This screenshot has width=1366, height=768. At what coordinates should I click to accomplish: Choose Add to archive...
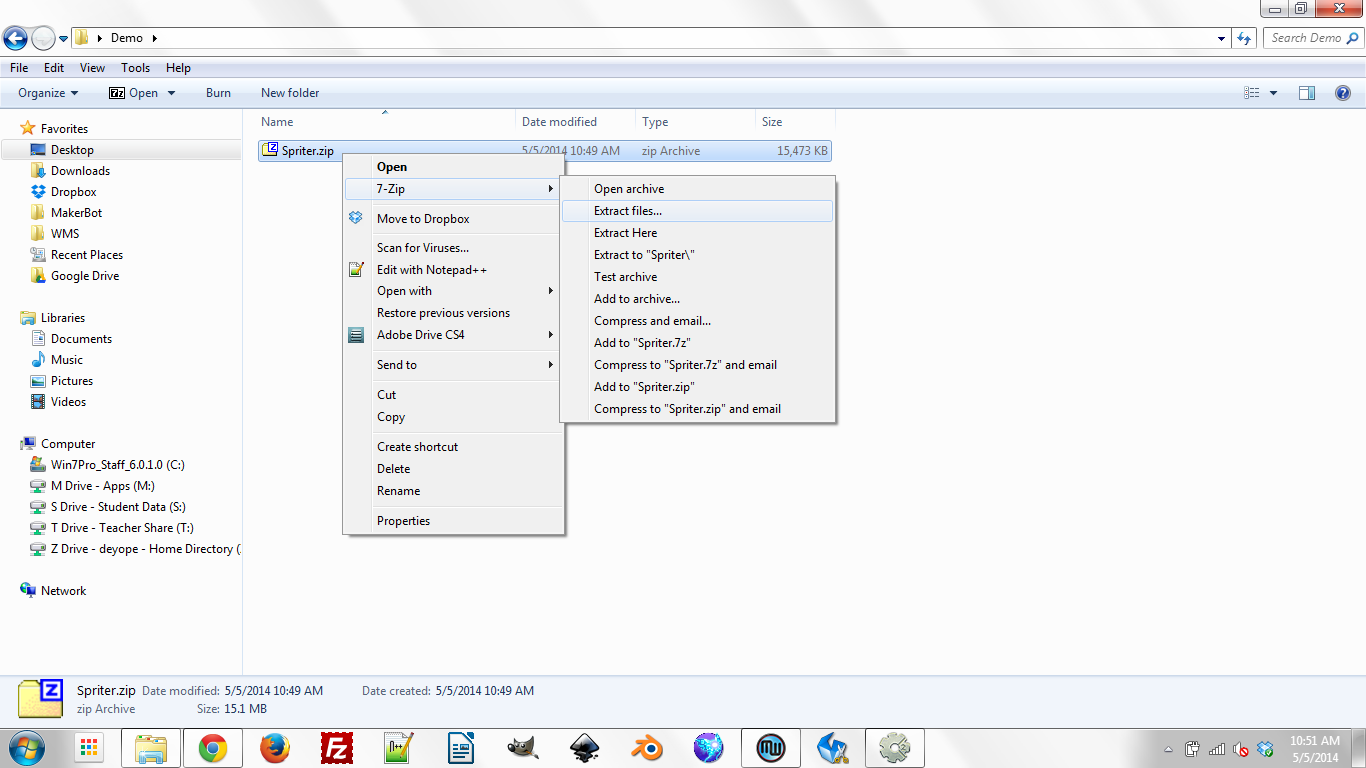[x=697, y=299]
